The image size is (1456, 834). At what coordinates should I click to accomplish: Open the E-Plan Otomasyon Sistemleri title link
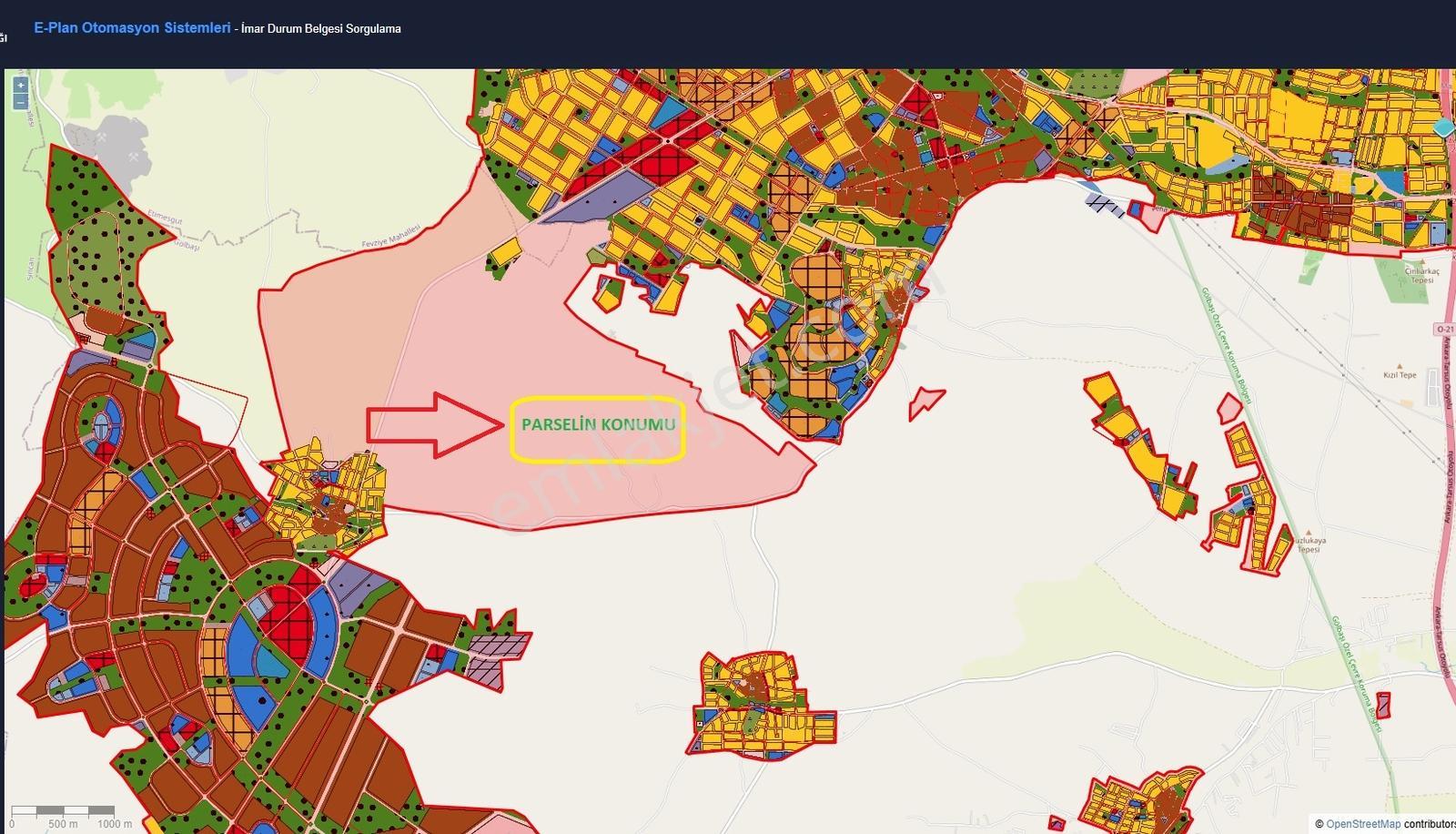pyautogui.click(x=132, y=28)
